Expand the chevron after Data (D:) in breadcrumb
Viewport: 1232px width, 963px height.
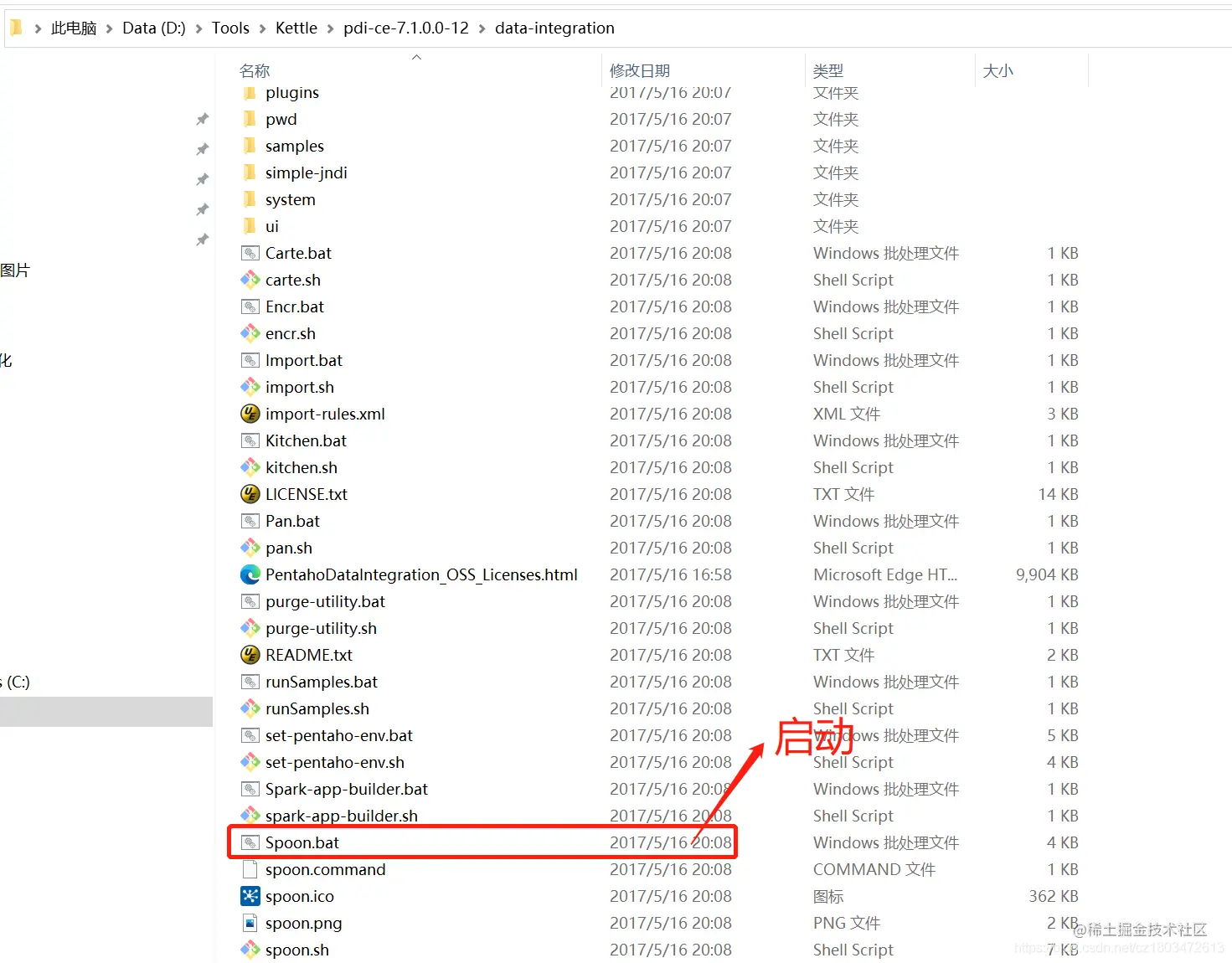[x=198, y=28]
